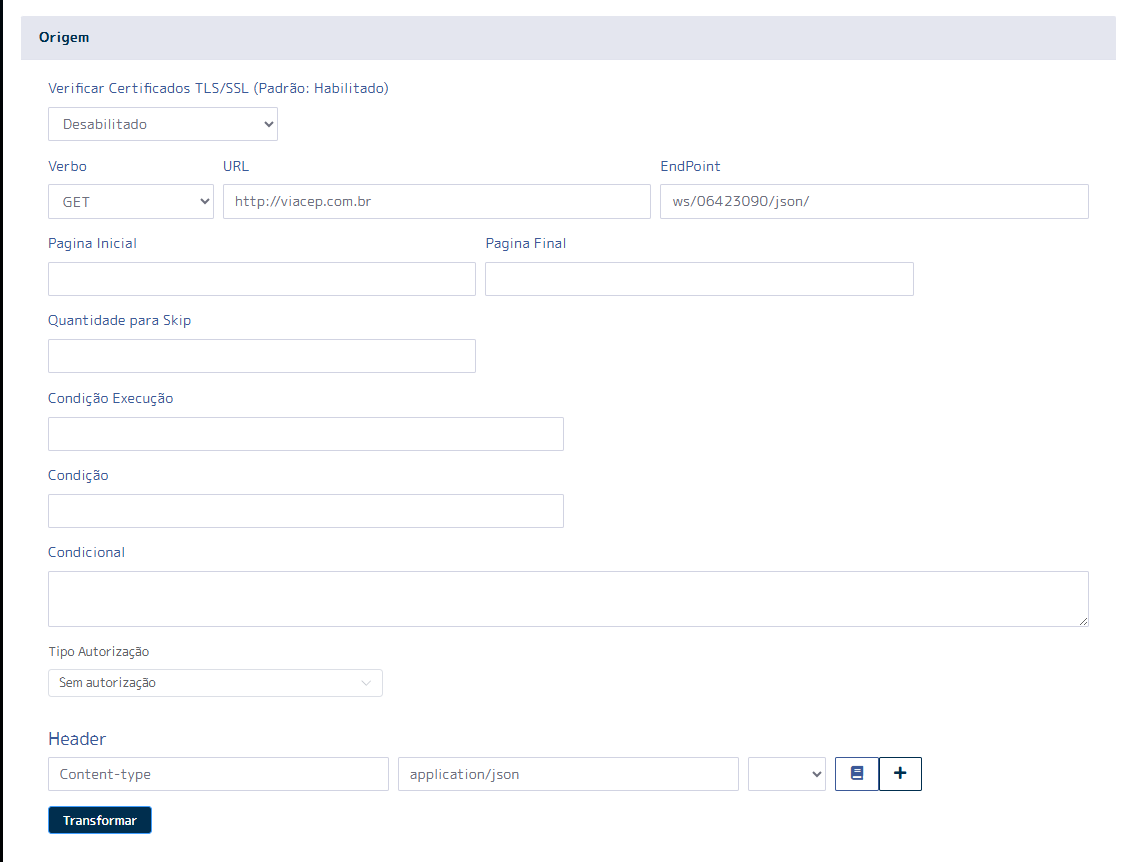The height and width of the screenshot is (862, 1121).
Task: Click the Condição Execução label
Action: [x=111, y=398]
